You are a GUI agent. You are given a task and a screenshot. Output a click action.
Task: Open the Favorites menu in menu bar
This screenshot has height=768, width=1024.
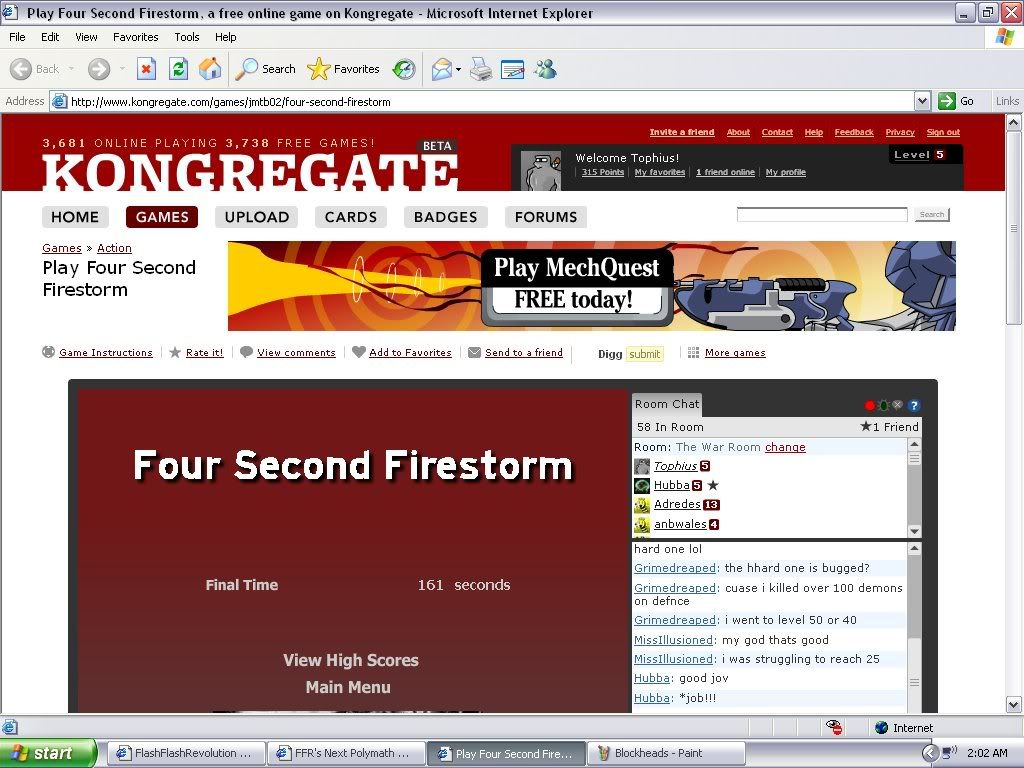pos(136,37)
